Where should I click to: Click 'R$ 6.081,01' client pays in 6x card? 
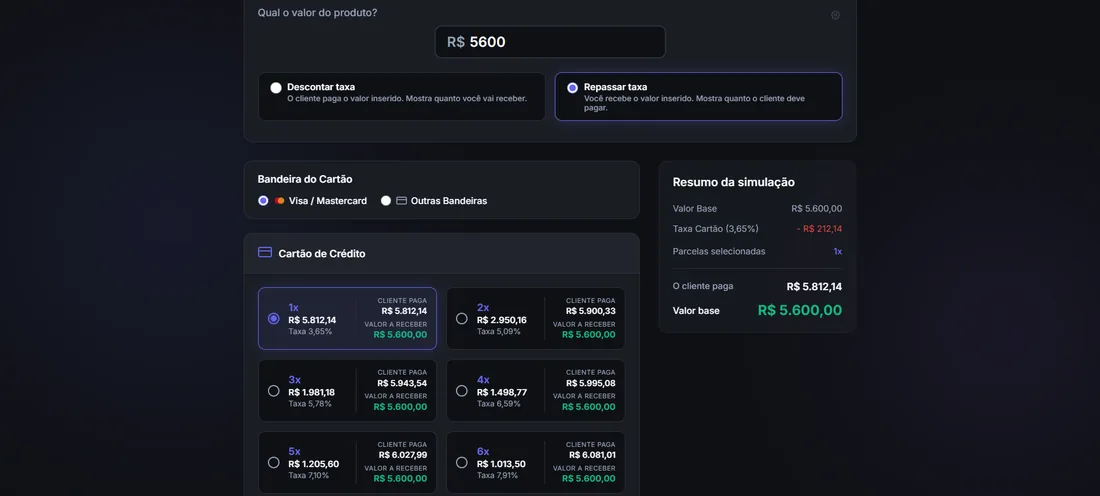(591, 455)
